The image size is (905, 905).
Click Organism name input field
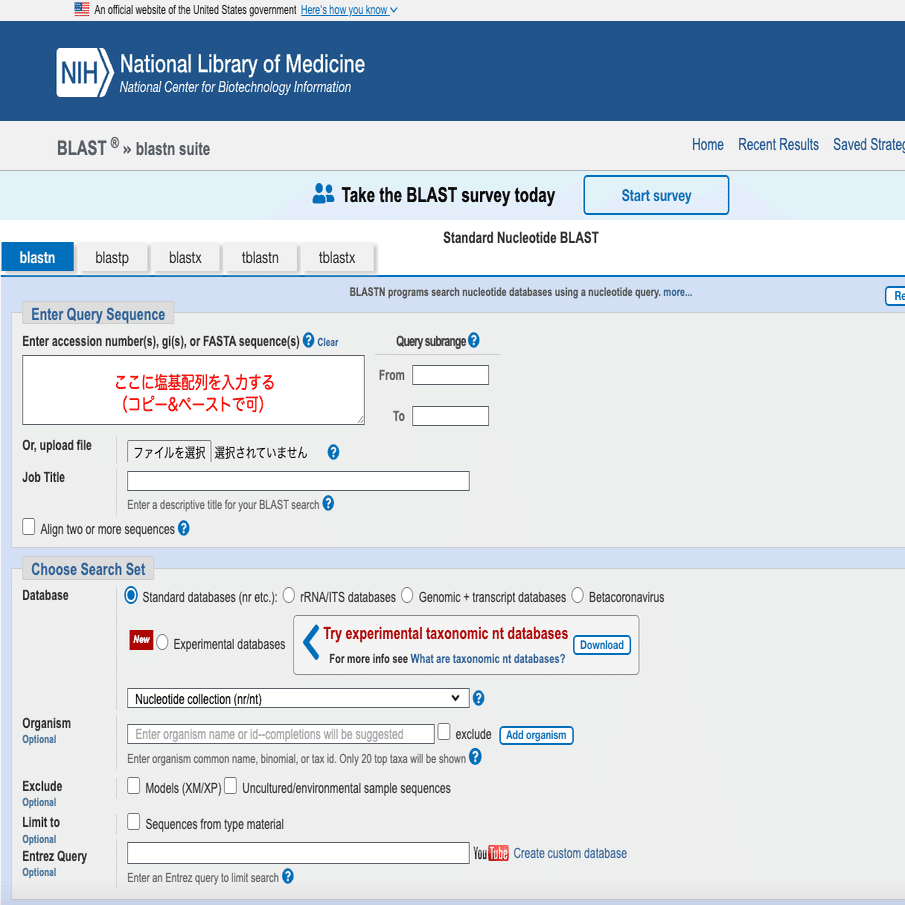281,734
